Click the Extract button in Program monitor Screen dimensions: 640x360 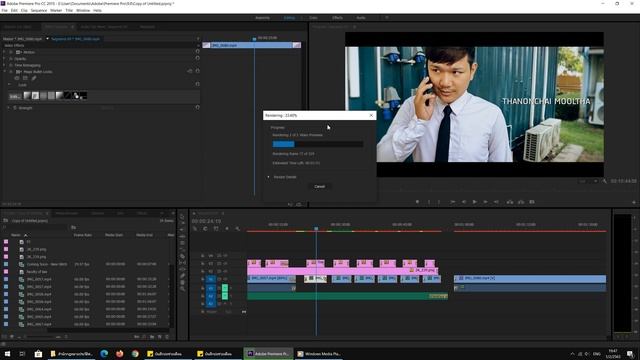click(x=521, y=202)
